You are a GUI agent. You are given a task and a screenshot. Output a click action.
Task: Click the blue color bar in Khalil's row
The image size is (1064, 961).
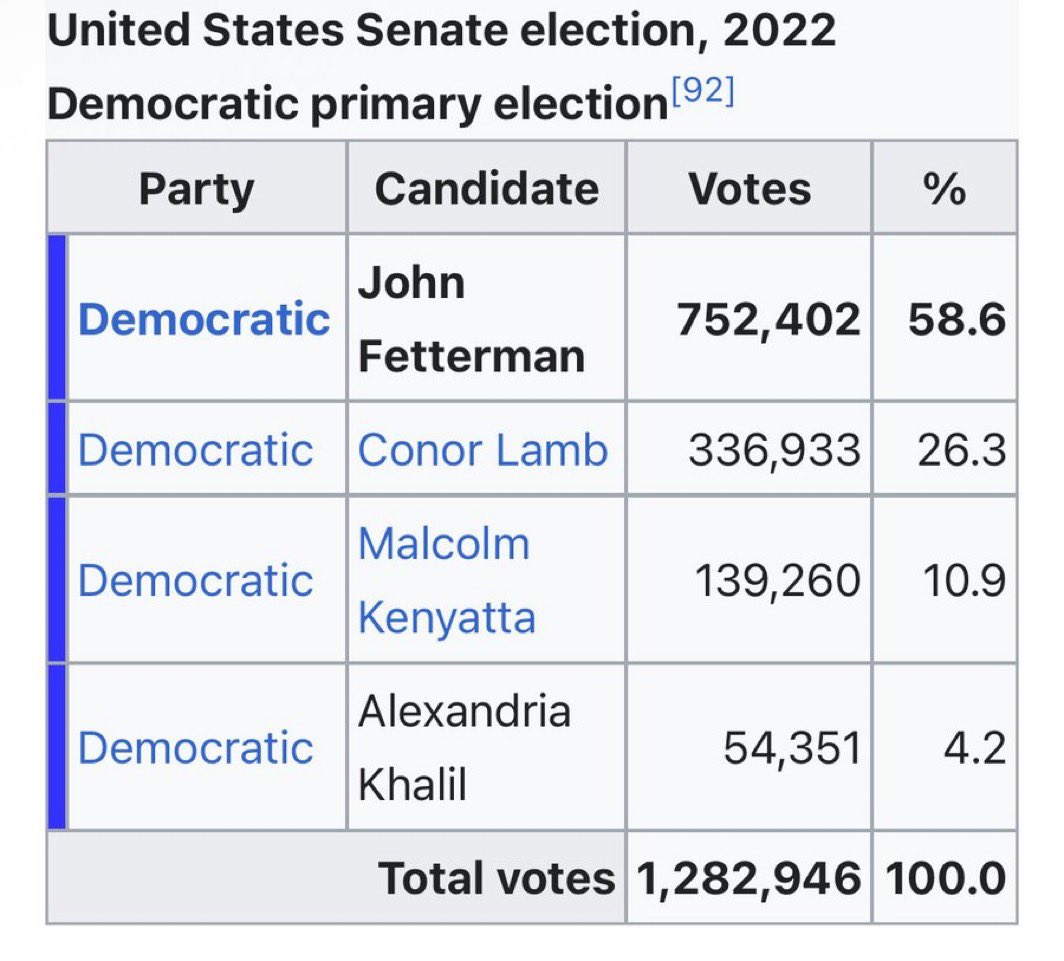coord(57,748)
